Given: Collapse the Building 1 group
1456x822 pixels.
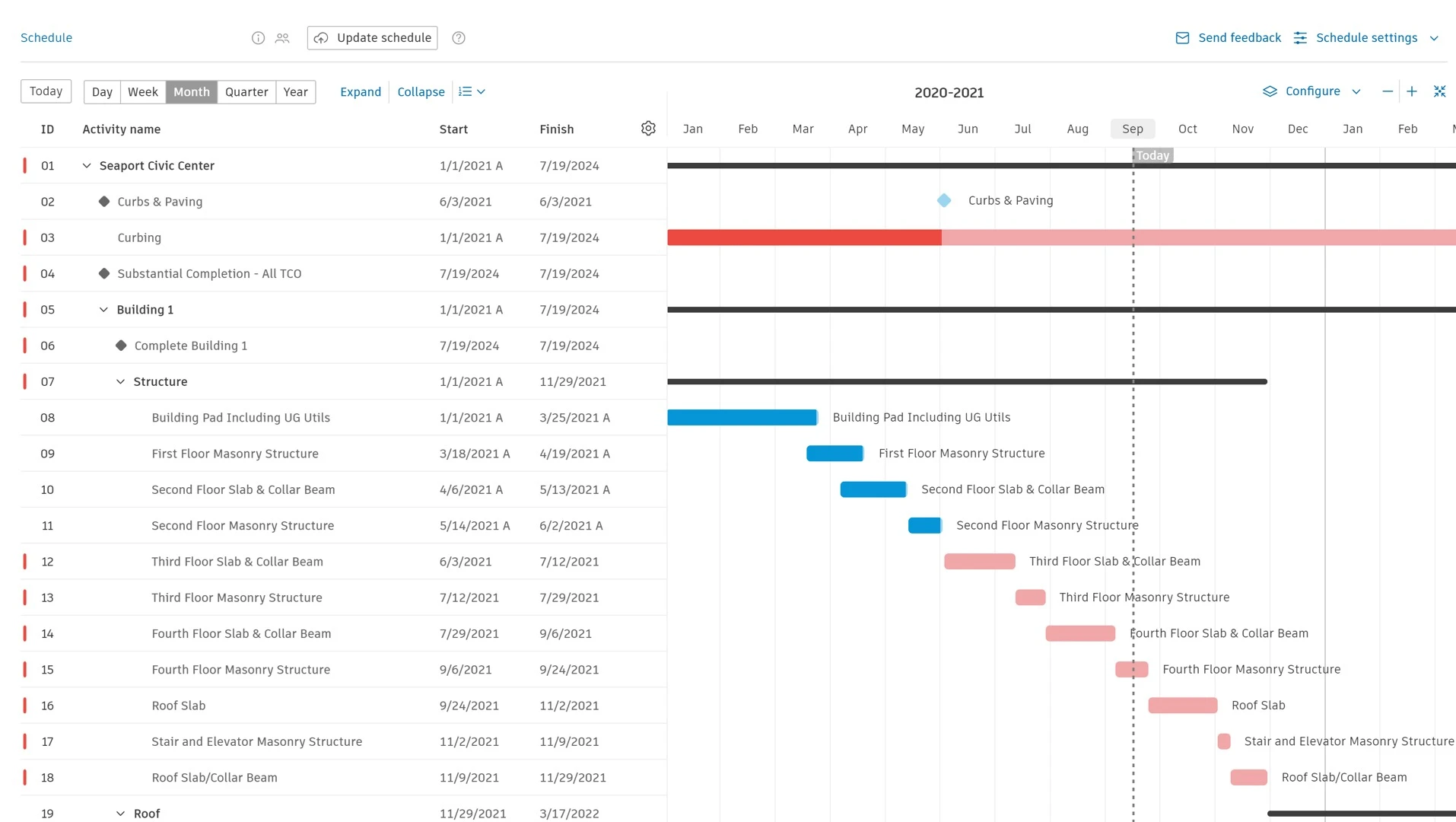Looking at the screenshot, I should pyautogui.click(x=103, y=310).
